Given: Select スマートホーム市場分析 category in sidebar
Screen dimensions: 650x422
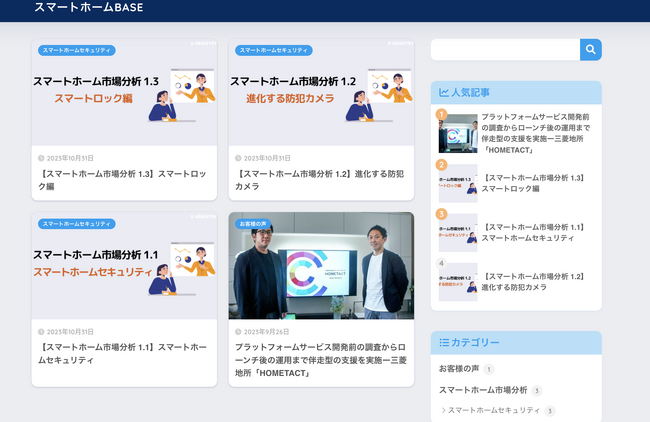Looking at the screenshot, I should click(x=483, y=390).
